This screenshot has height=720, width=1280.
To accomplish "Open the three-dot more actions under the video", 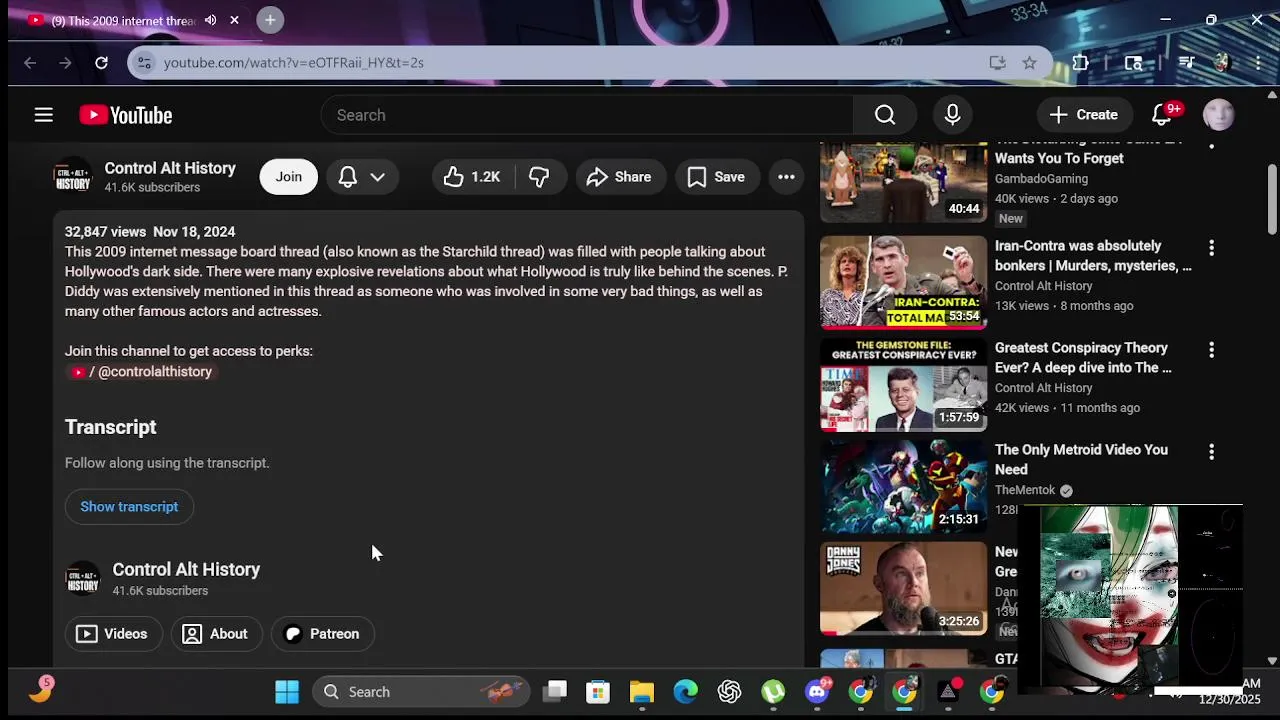I will (x=786, y=177).
